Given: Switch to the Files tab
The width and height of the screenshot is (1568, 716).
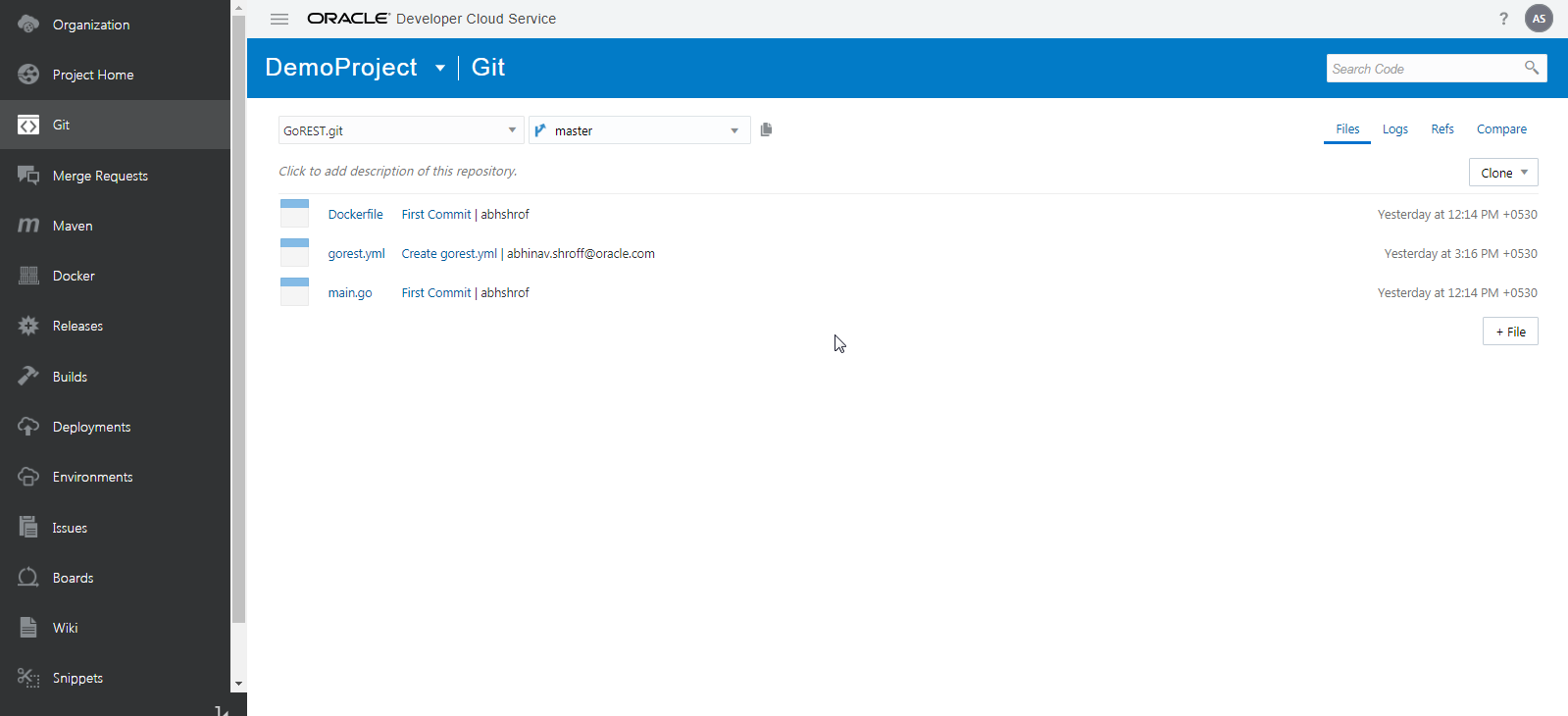Looking at the screenshot, I should (x=1347, y=129).
